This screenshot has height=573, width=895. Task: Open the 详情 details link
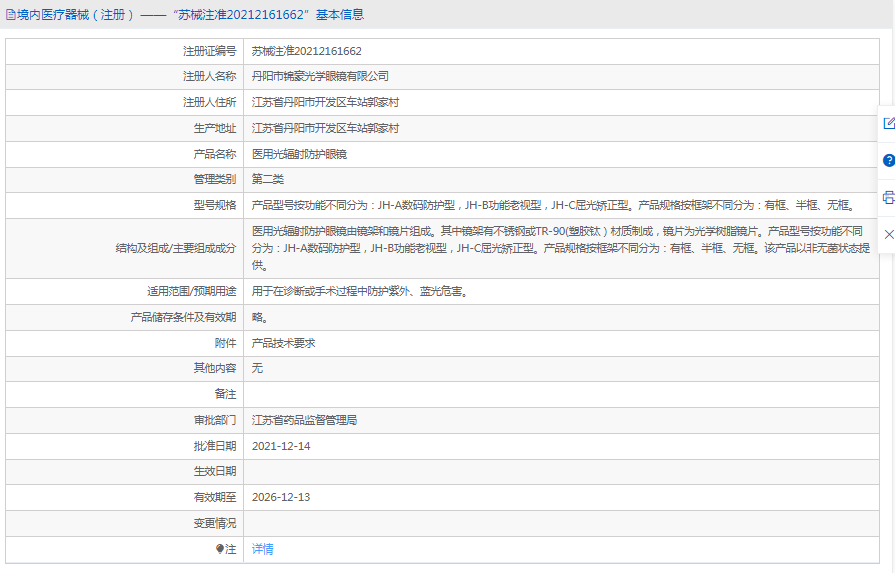(262, 549)
